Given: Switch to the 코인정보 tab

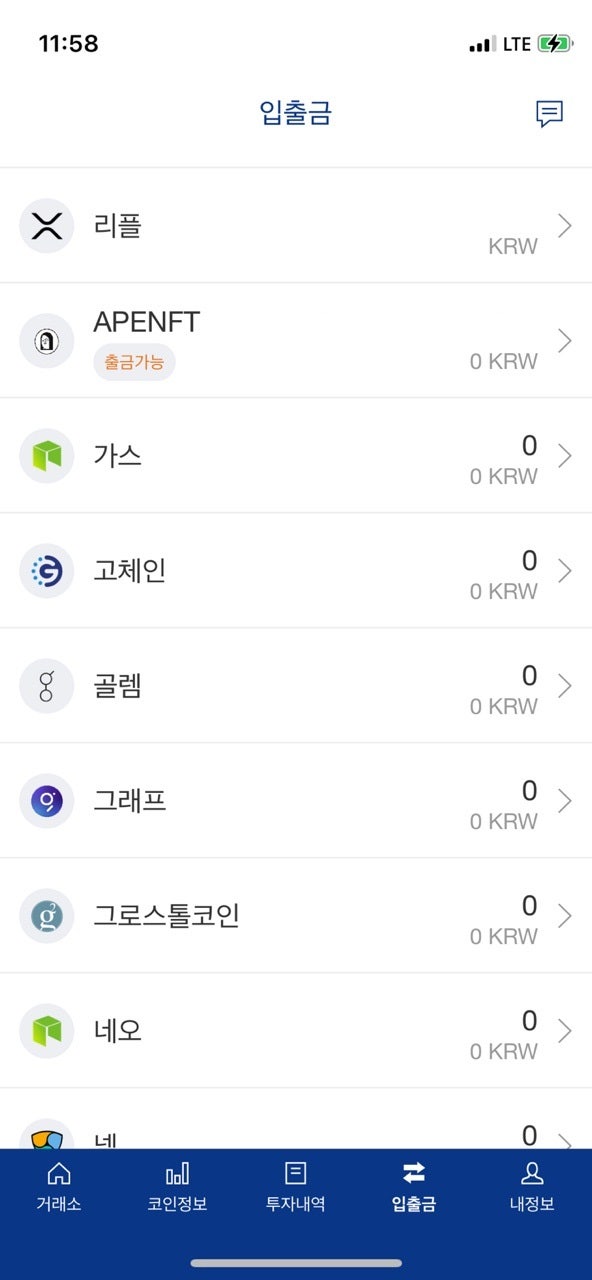Looking at the screenshot, I should pyautogui.click(x=177, y=1187).
